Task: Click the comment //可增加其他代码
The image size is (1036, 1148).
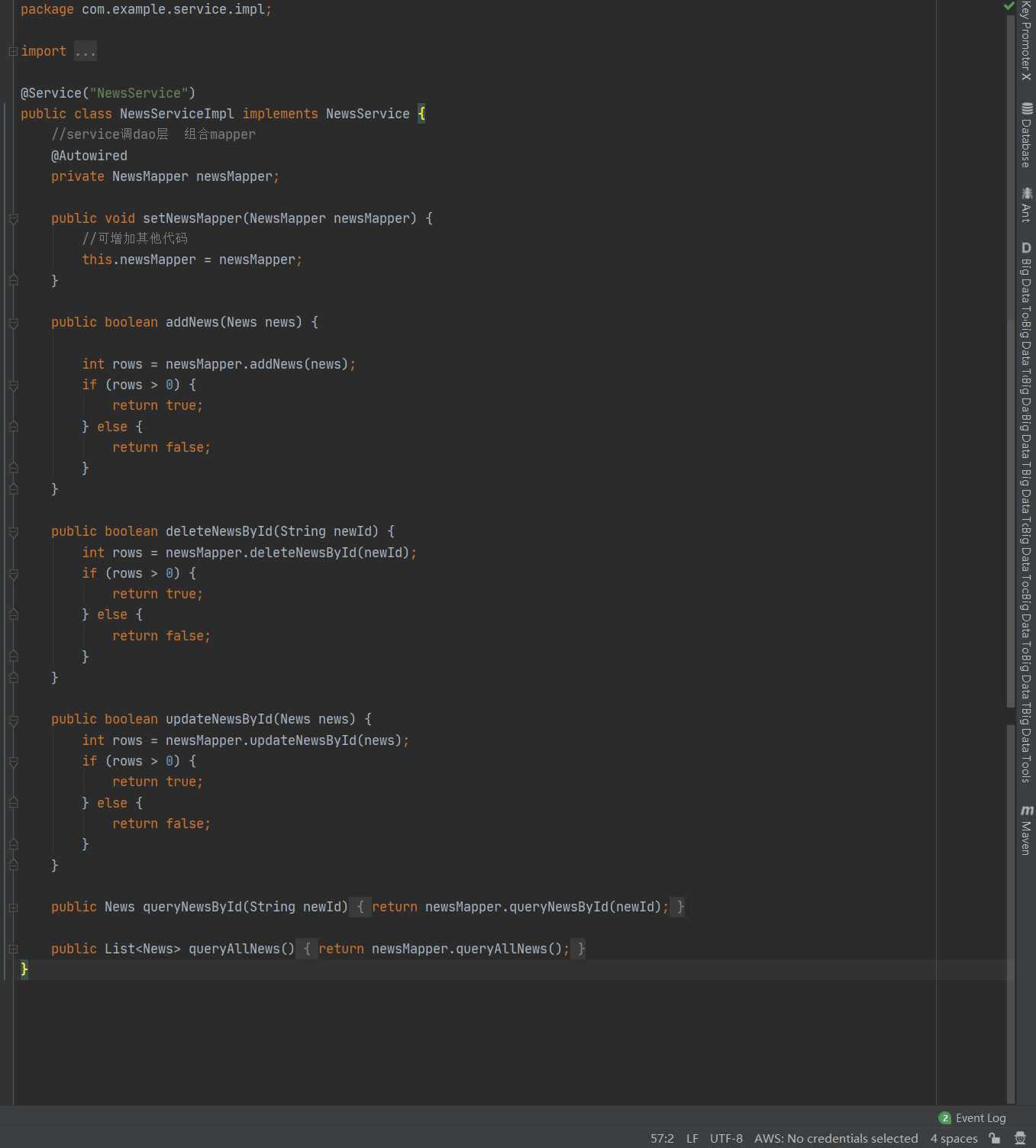Action: (x=135, y=239)
